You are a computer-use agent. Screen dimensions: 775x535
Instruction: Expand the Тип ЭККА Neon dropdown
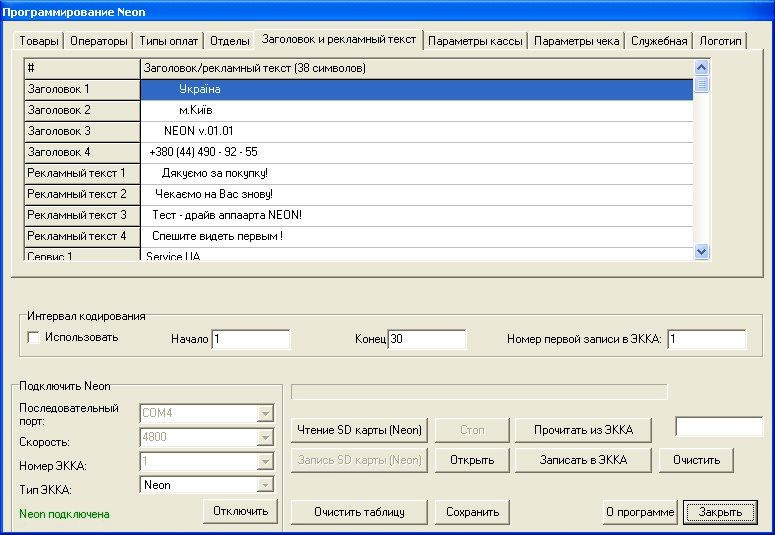(265, 485)
